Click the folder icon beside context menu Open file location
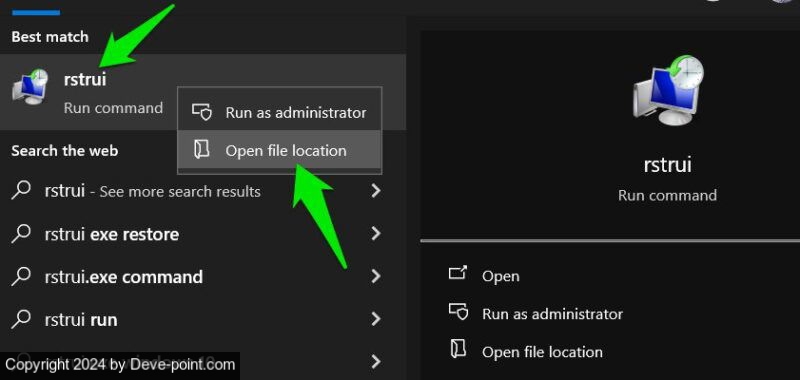The image size is (800, 380). coord(202,150)
